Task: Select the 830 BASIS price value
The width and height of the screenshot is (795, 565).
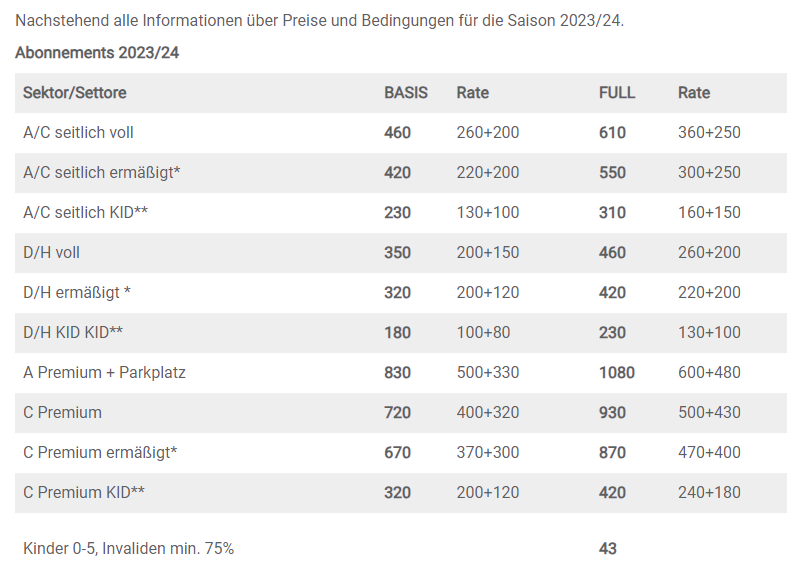Action: tap(398, 373)
